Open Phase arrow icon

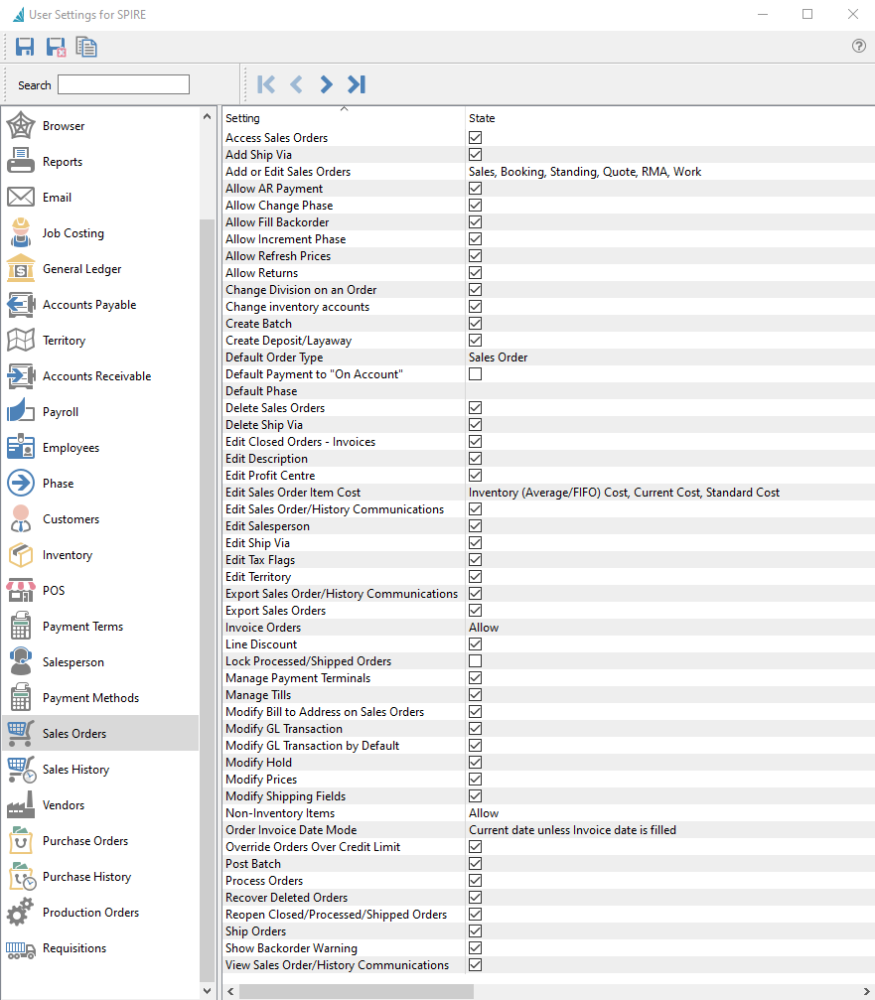(x=20, y=483)
